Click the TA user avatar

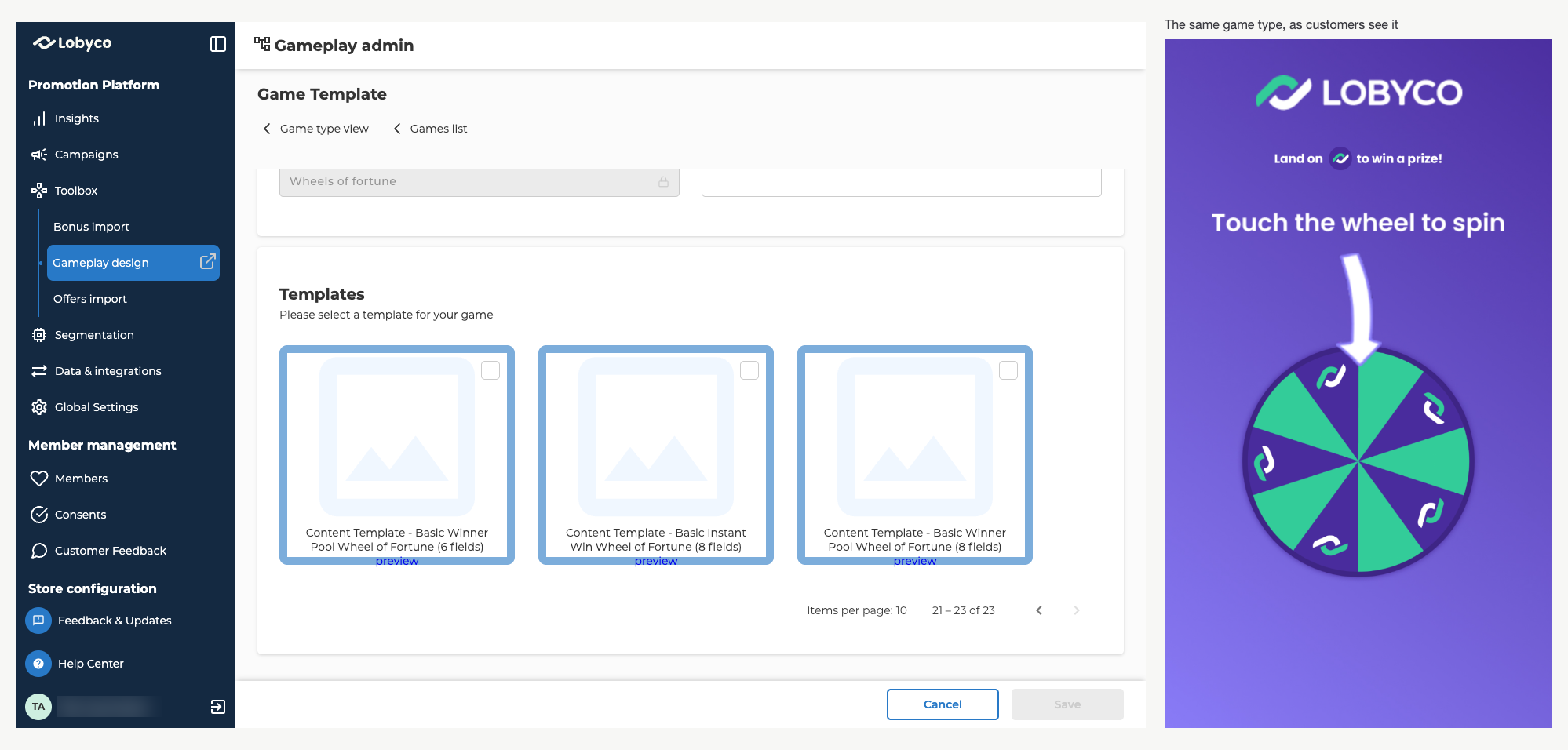(x=38, y=707)
